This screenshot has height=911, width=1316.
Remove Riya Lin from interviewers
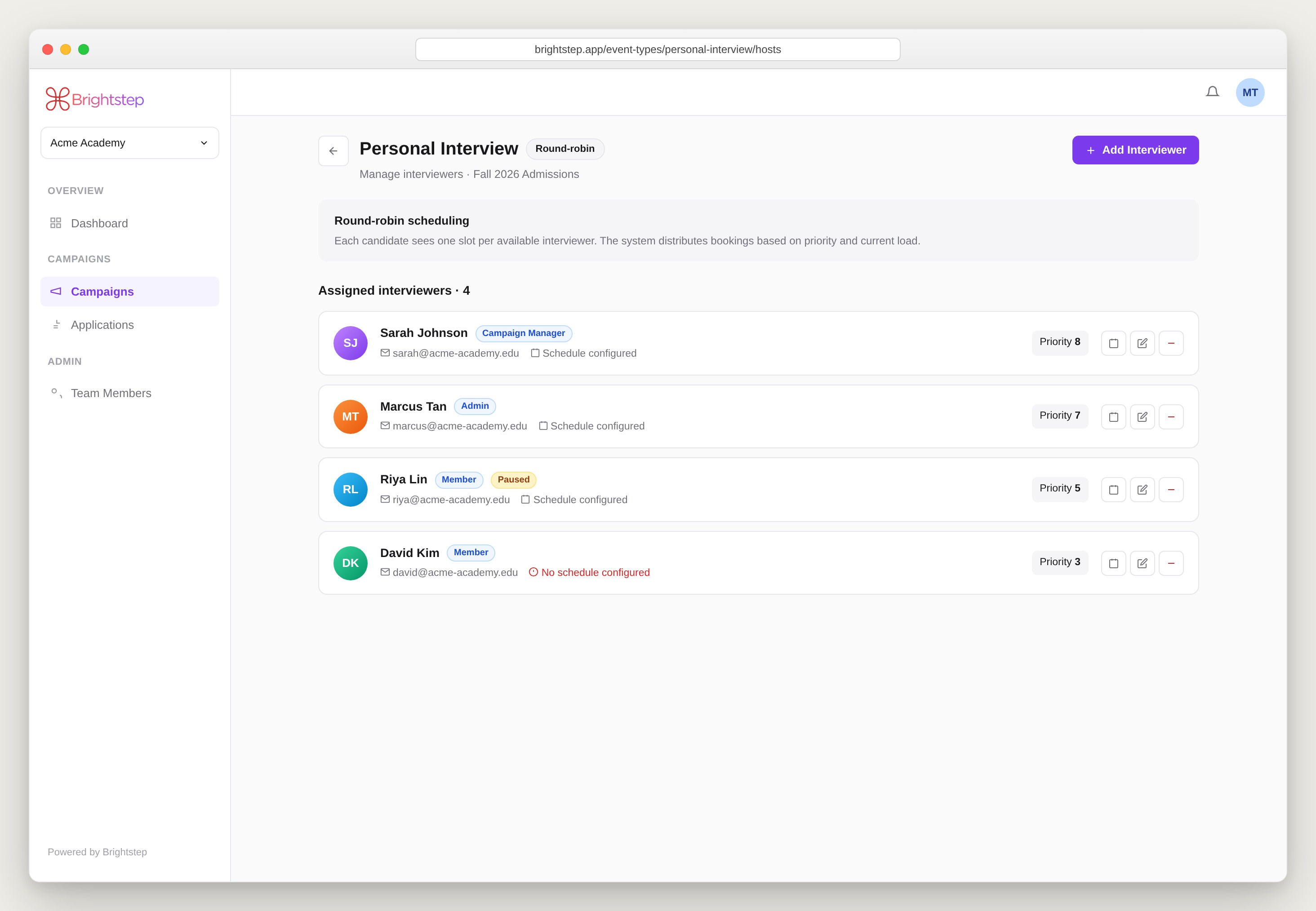[1171, 490]
